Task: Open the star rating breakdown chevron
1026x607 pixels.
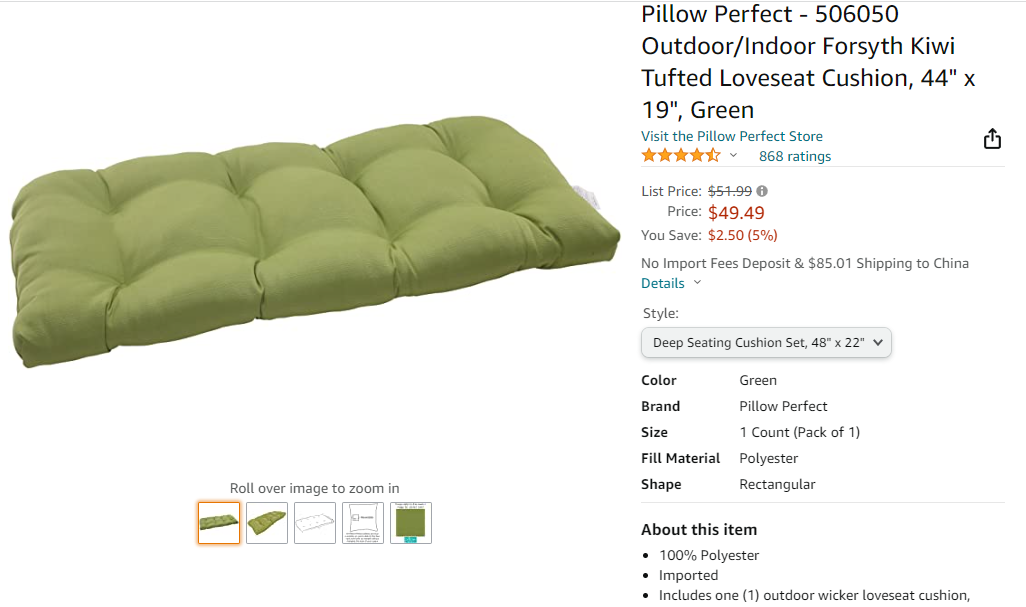Action: (x=733, y=156)
